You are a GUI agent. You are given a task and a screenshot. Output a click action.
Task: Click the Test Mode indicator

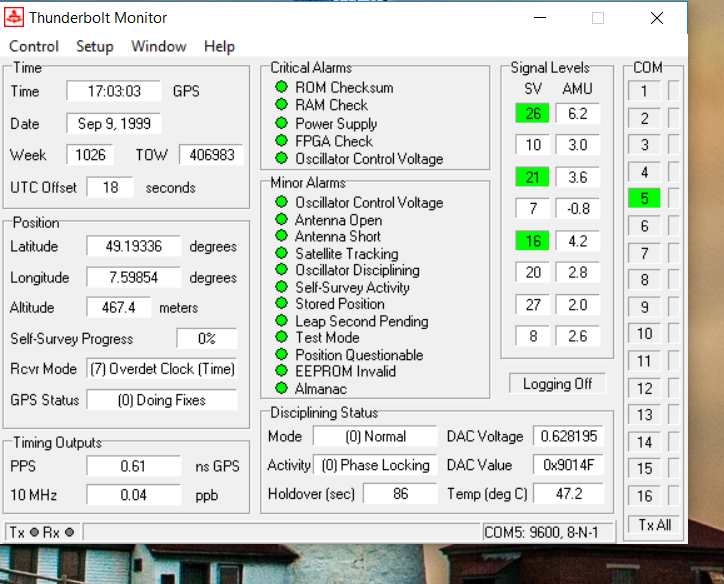pyautogui.click(x=281, y=337)
